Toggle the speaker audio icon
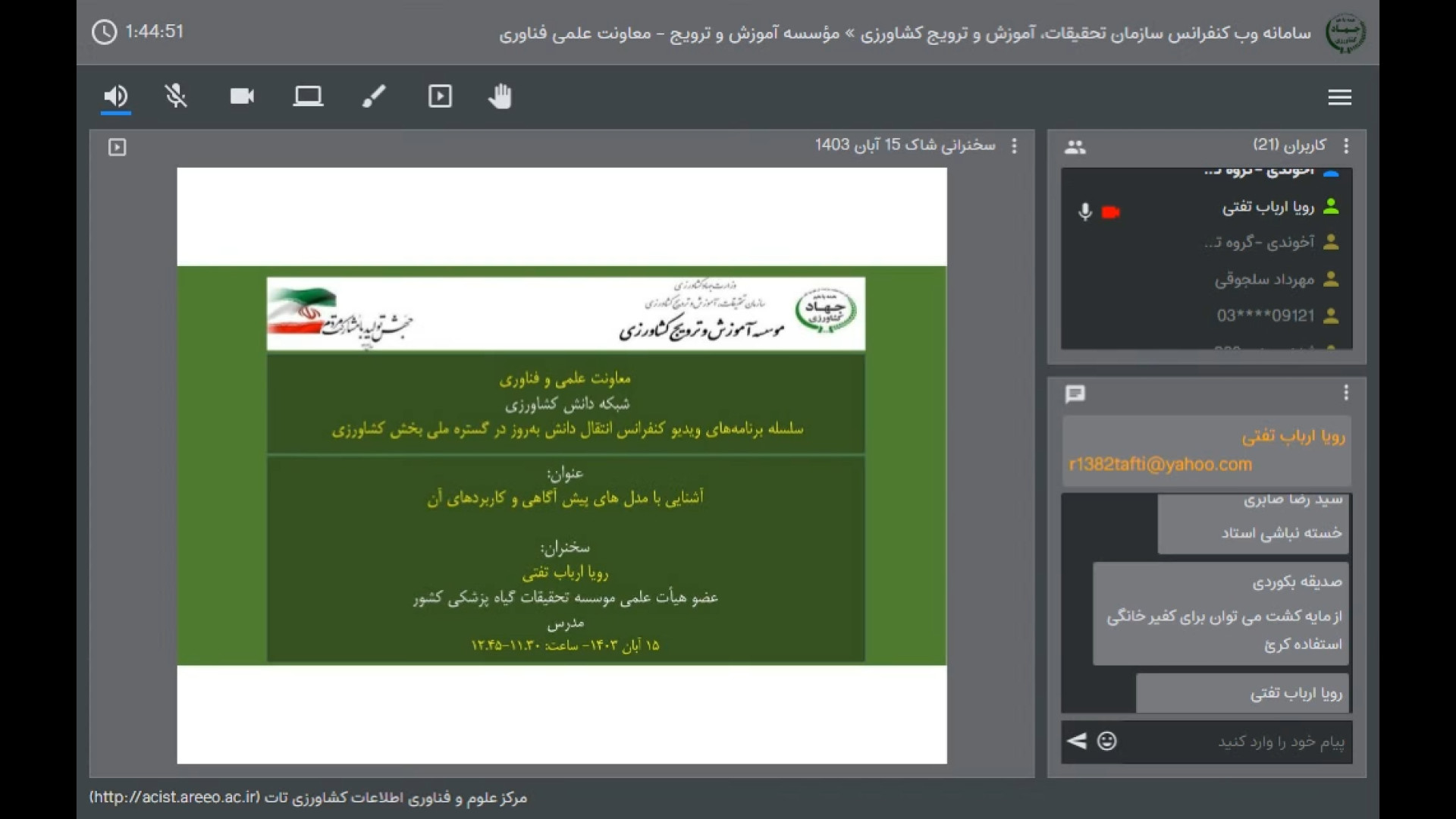 [115, 96]
